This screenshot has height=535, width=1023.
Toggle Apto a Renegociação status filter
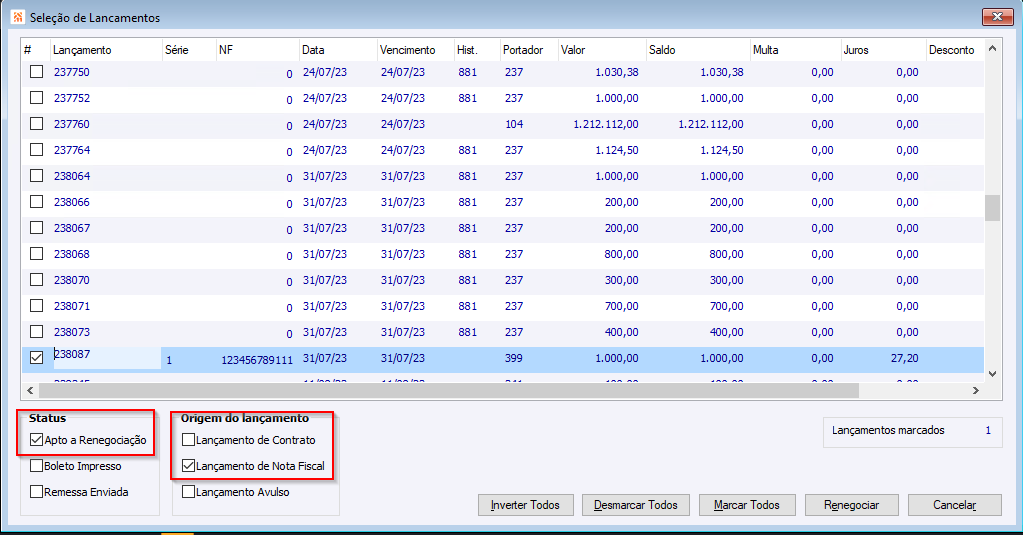click(x=37, y=440)
